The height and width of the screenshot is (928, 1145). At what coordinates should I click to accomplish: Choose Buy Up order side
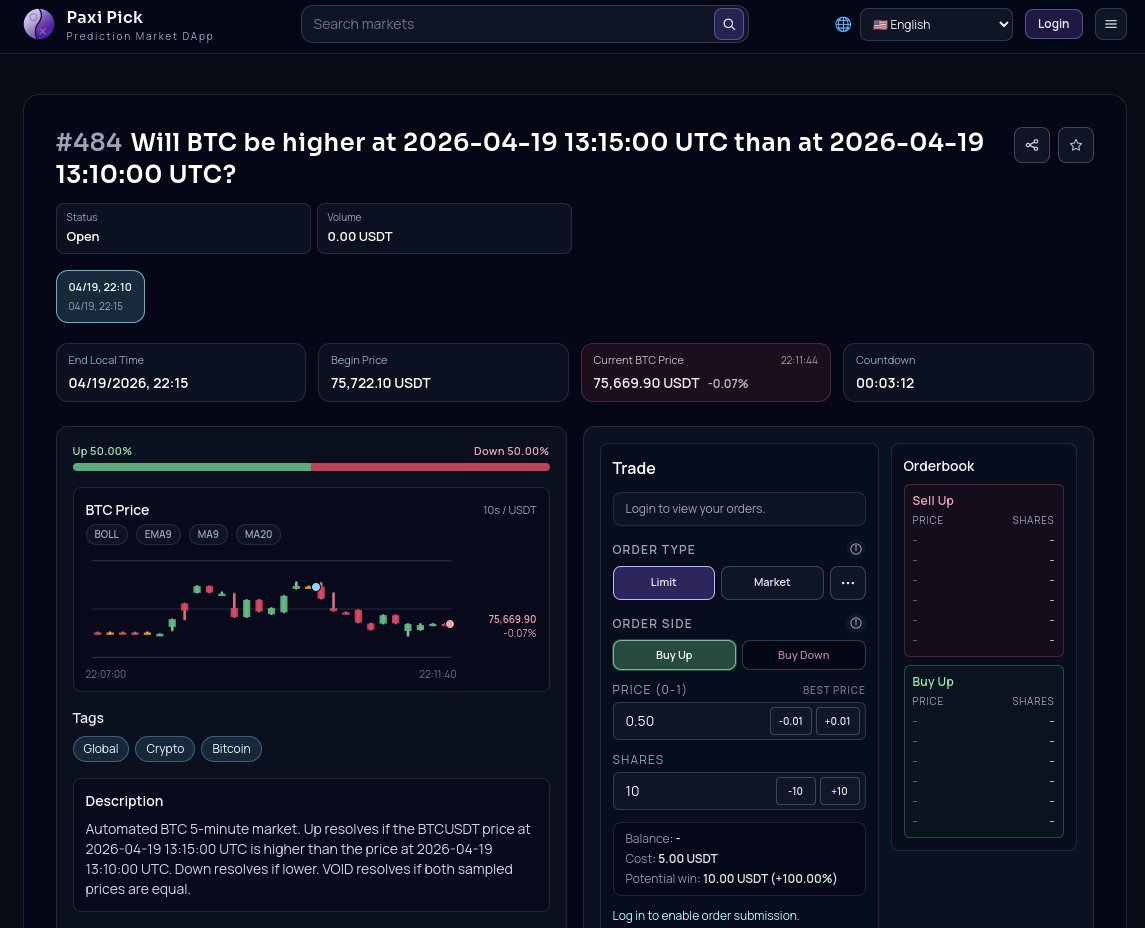[x=674, y=655]
